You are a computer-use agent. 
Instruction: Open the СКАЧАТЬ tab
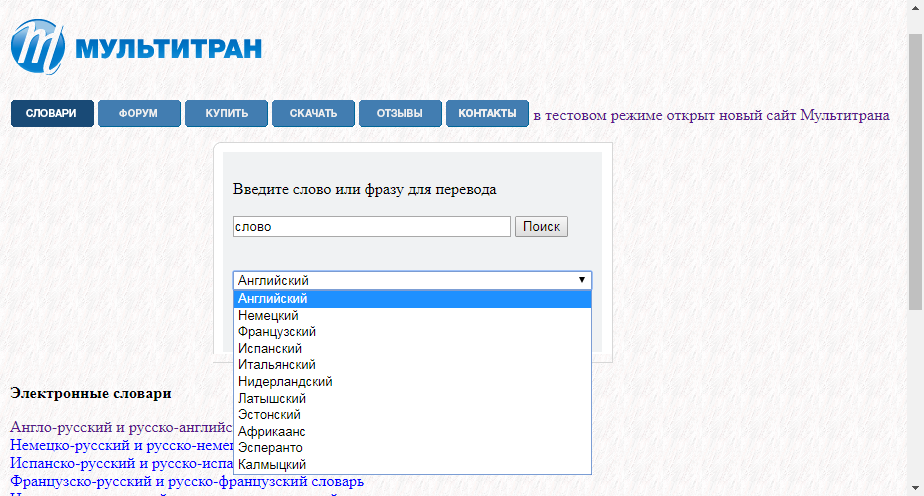pos(313,113)
